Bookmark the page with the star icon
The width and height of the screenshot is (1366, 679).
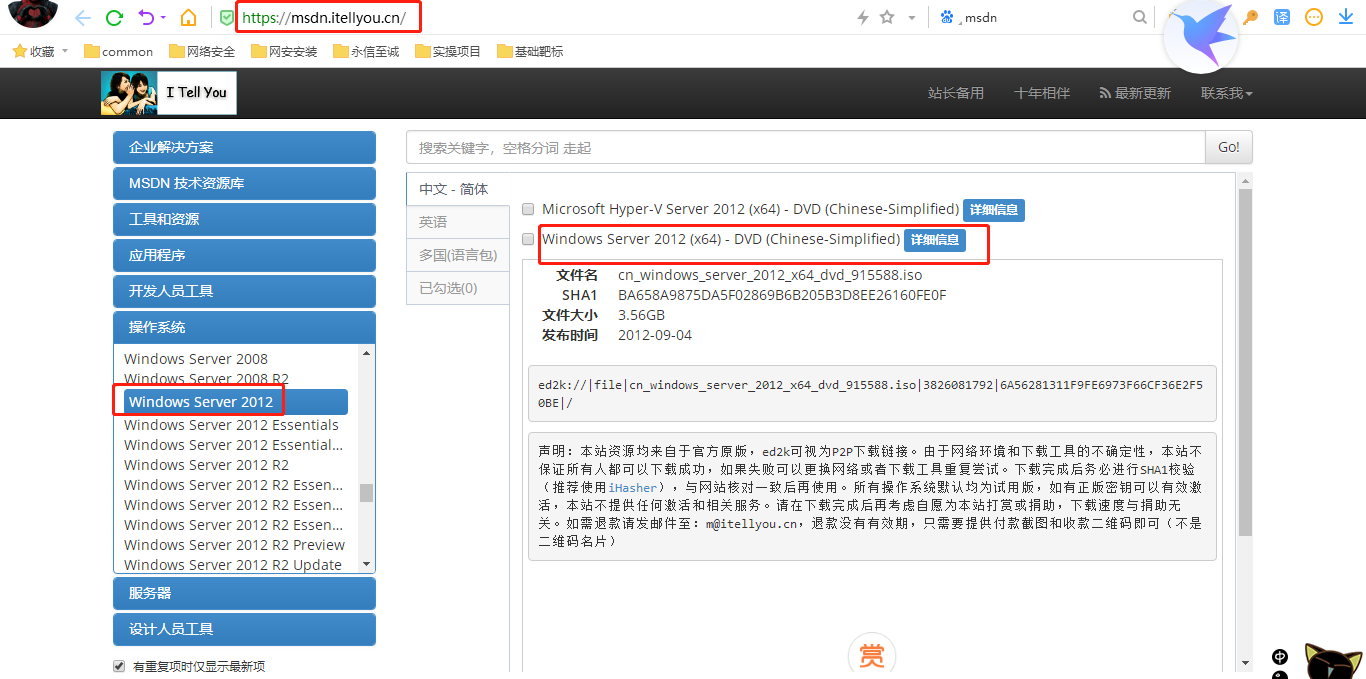885,17
